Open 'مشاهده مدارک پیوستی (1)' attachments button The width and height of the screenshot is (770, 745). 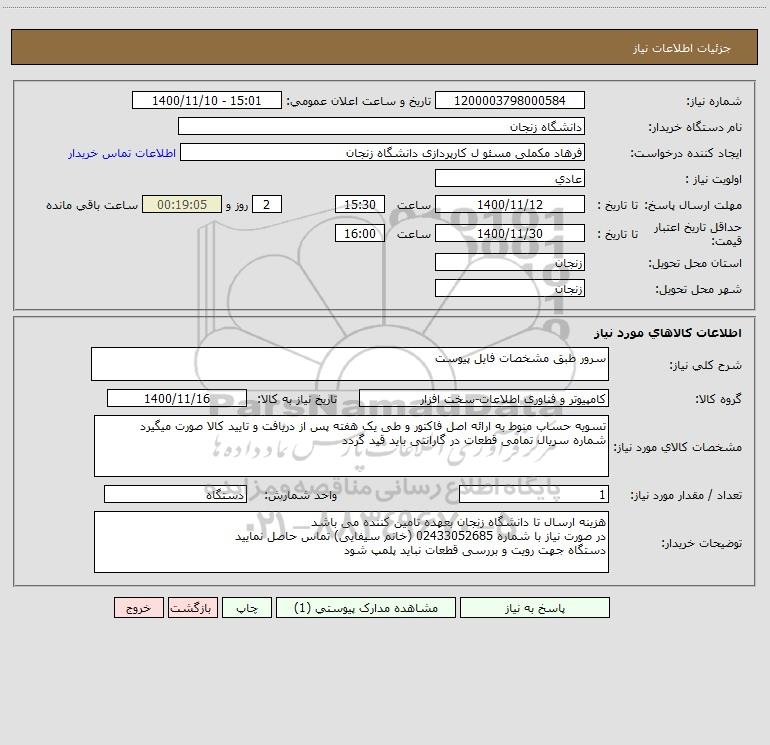(366, 607)
